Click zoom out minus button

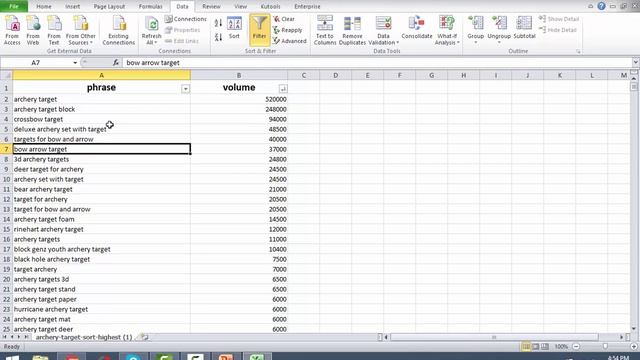click(576, 347)
